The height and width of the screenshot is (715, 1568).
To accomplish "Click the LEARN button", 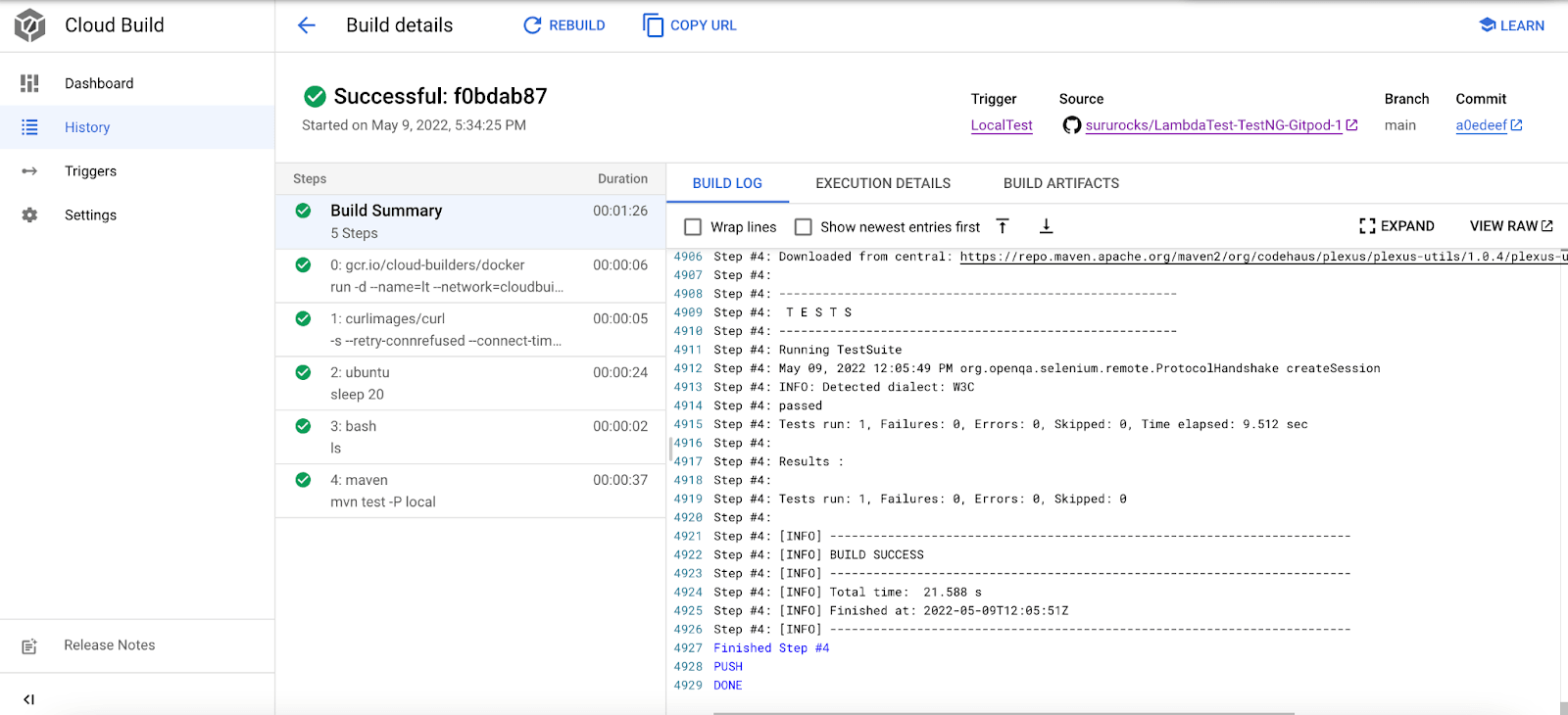I will coord(1511,25).
